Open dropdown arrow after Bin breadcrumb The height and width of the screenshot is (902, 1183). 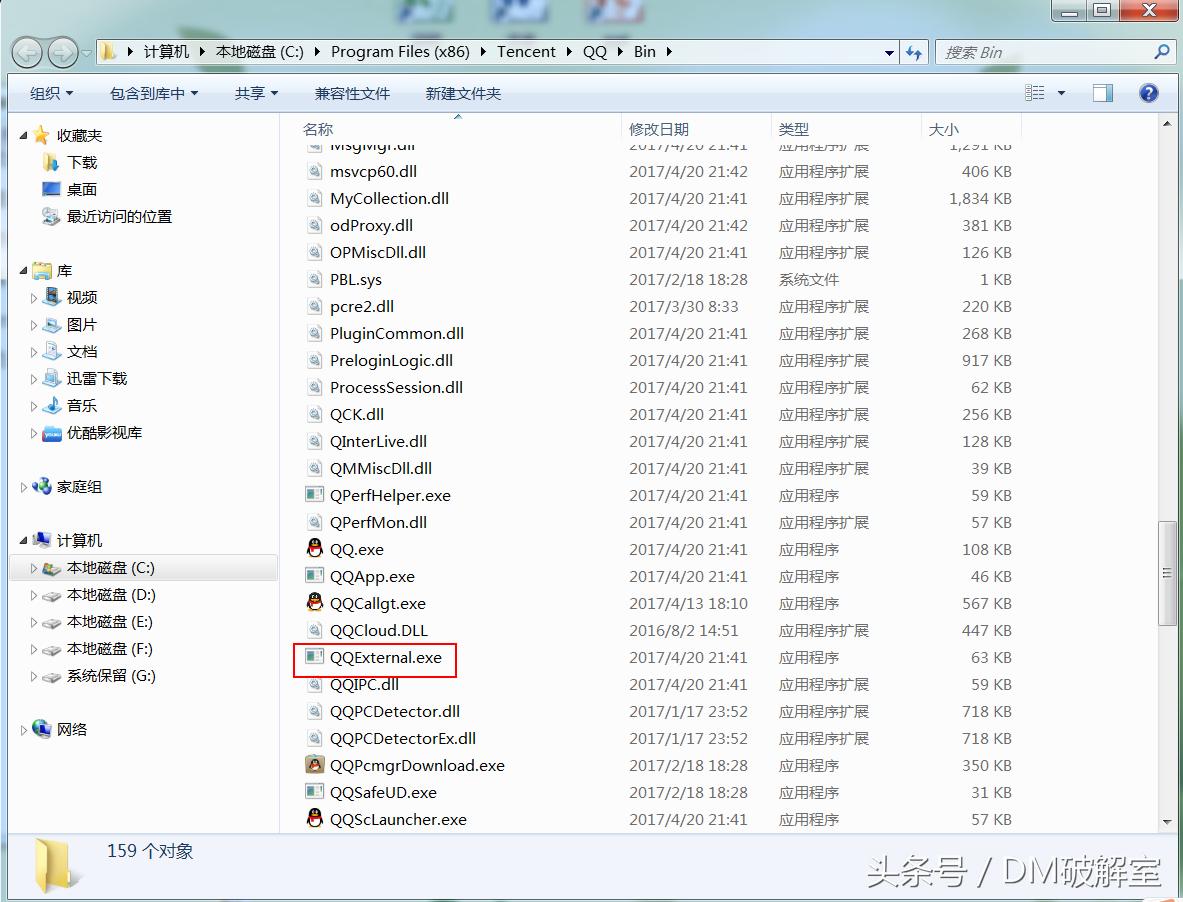pyautogui.click(x=668, y=52)
